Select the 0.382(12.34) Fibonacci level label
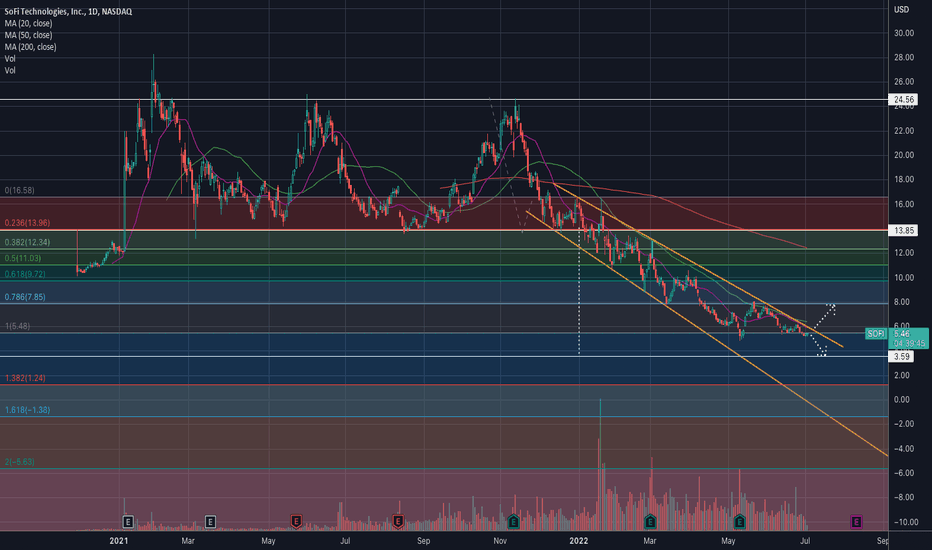This screenshot has width=932, height=550. click(x=27, y=243)
